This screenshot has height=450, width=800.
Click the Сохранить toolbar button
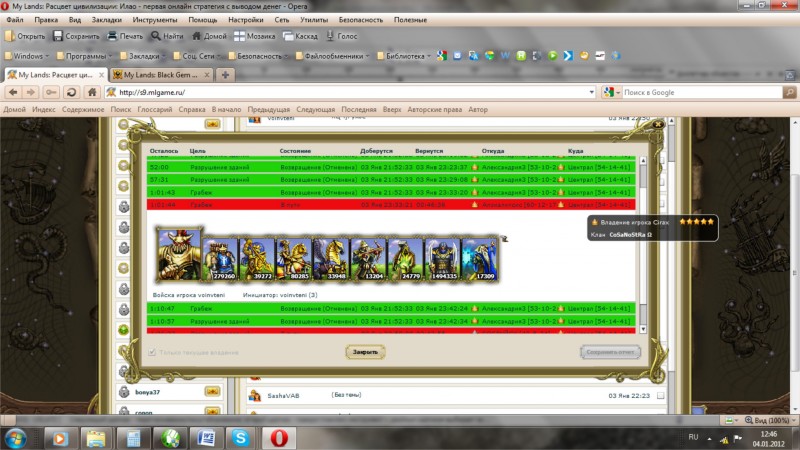point(77,36)
